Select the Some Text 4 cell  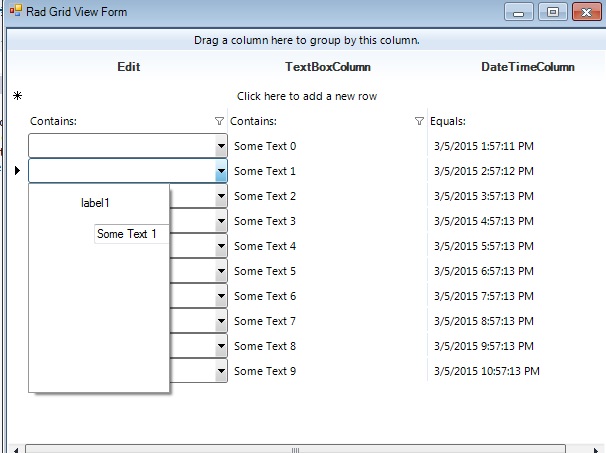(265, 246)
